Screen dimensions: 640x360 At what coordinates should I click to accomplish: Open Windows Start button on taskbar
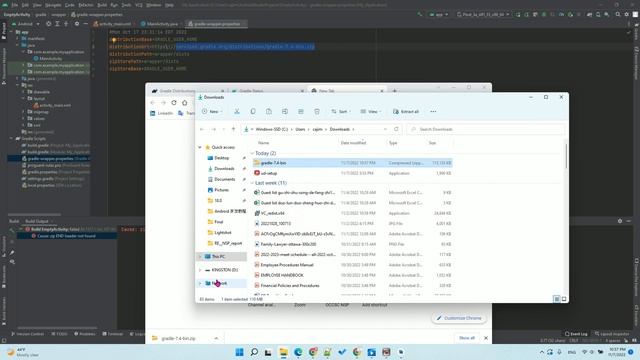click(240, 352)
